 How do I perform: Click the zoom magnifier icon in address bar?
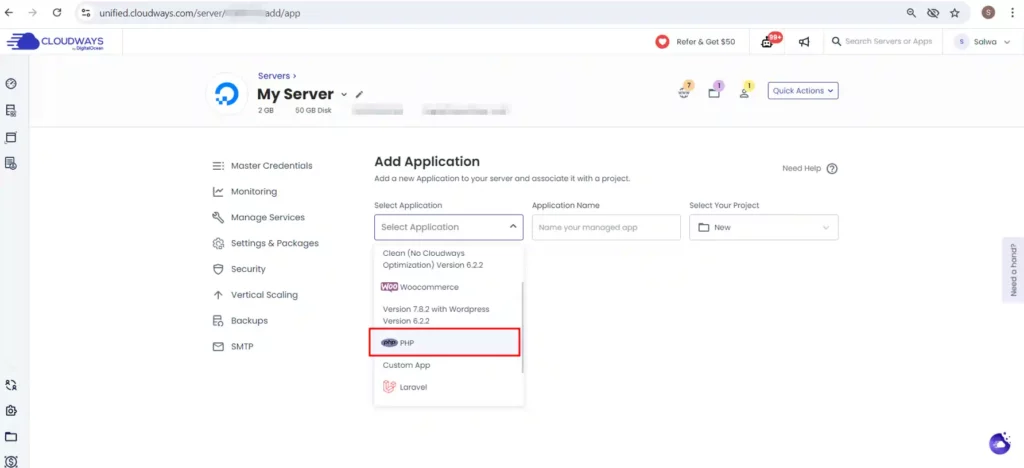[911, 12]
